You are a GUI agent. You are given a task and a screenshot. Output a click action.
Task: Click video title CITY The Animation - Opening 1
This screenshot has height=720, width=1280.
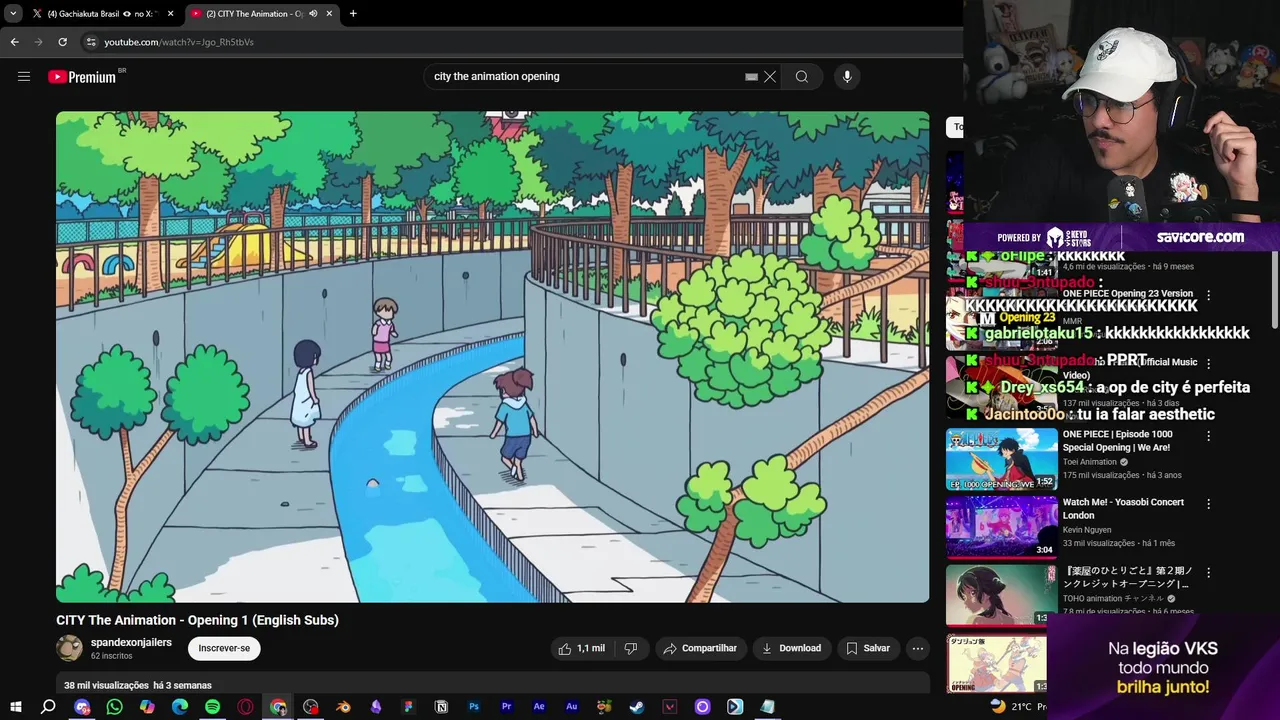197,620
